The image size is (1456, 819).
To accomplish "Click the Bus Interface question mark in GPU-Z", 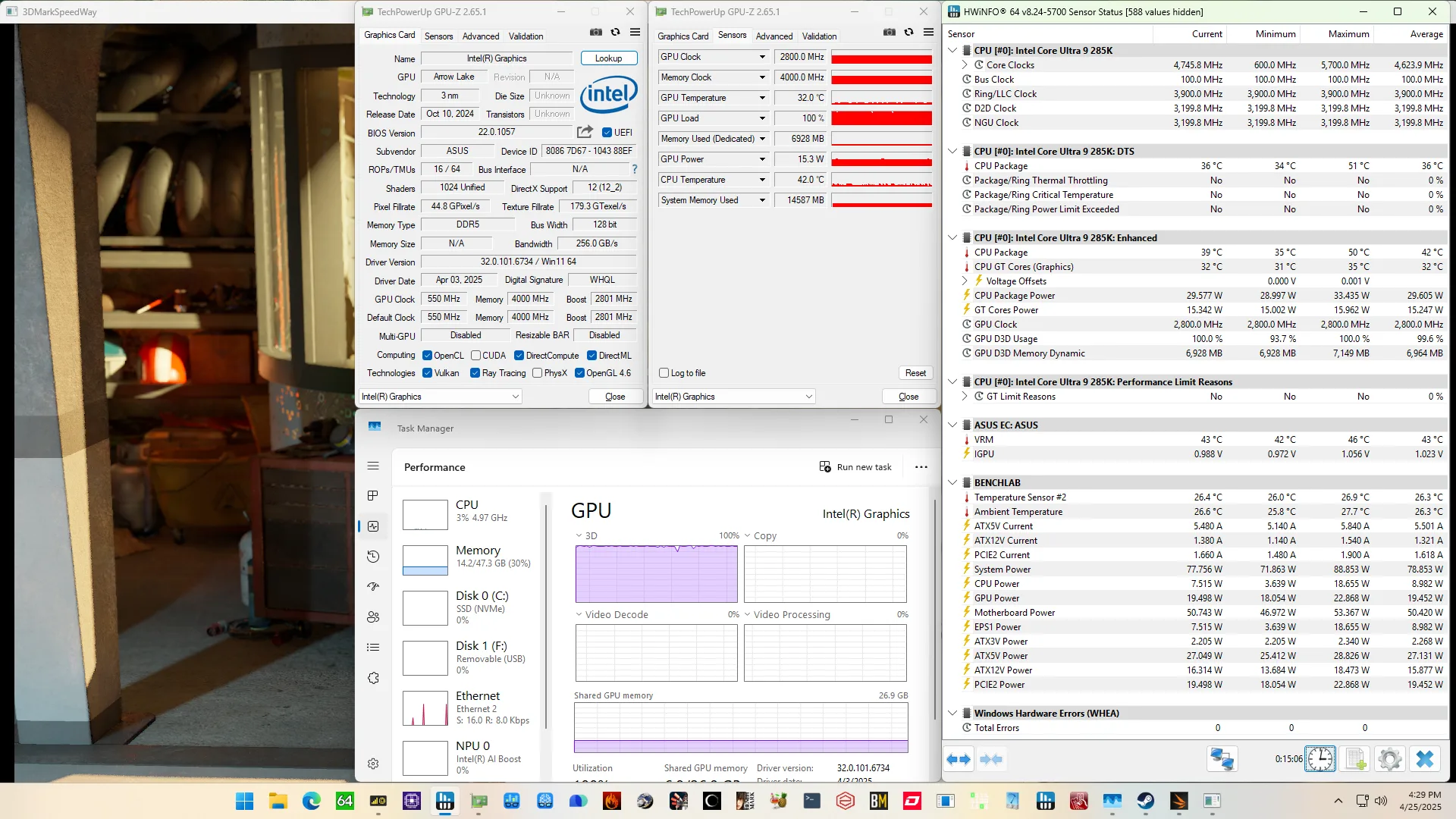I will click(x=635, y=169).
